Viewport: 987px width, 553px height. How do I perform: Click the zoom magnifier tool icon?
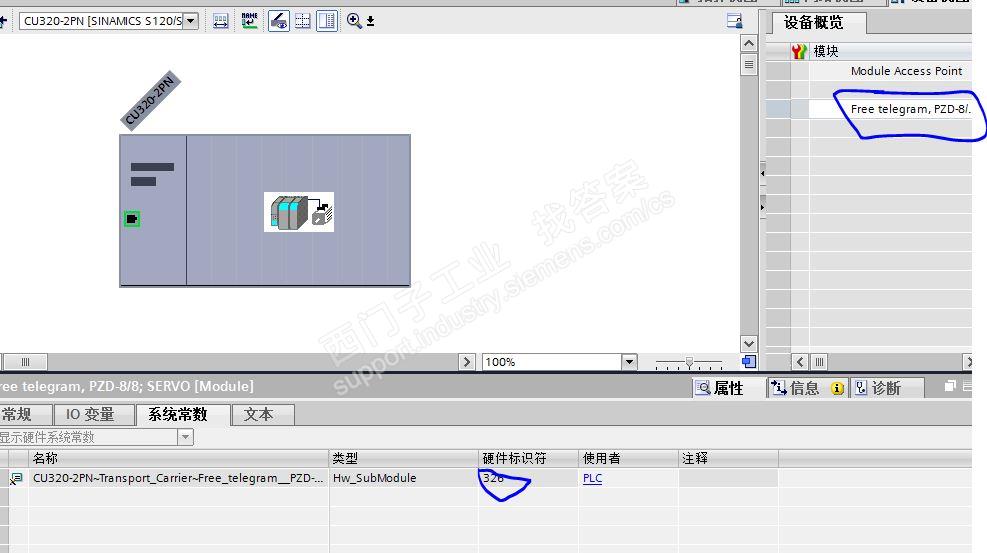(x=354, y=21)
